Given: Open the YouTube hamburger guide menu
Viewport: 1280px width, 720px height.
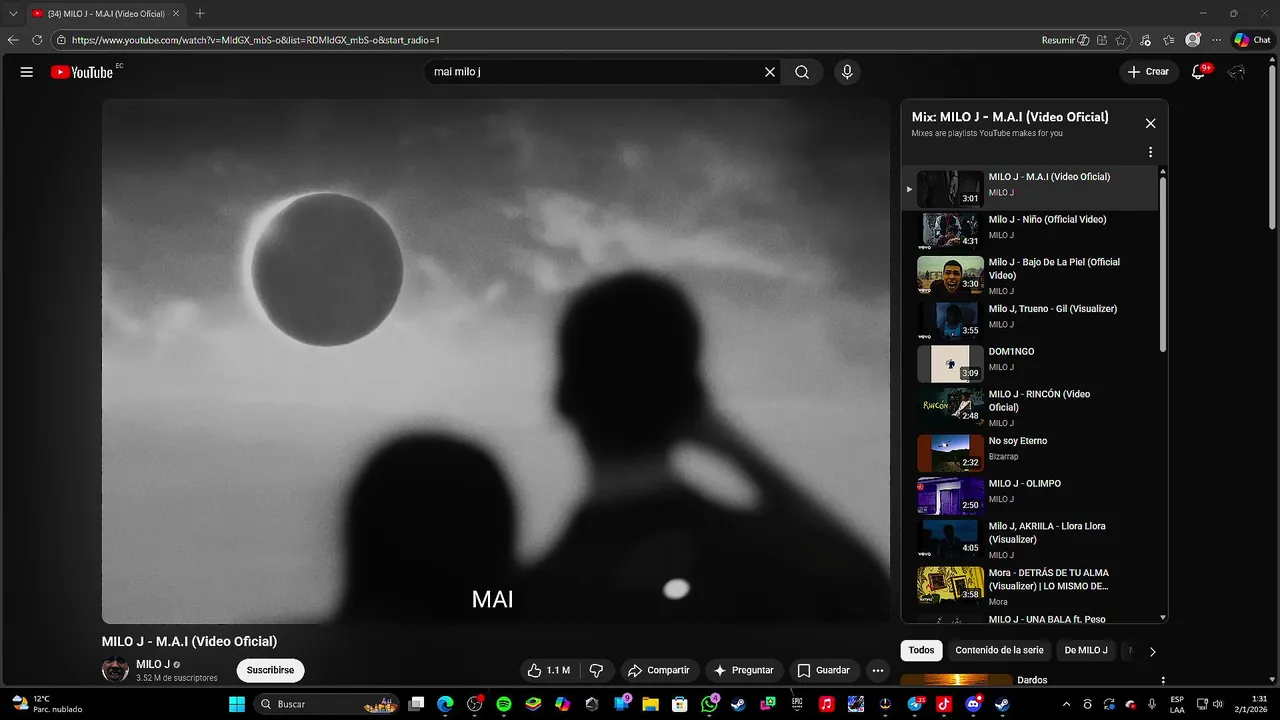Looking at the screenshot, I should pos(27,72).
